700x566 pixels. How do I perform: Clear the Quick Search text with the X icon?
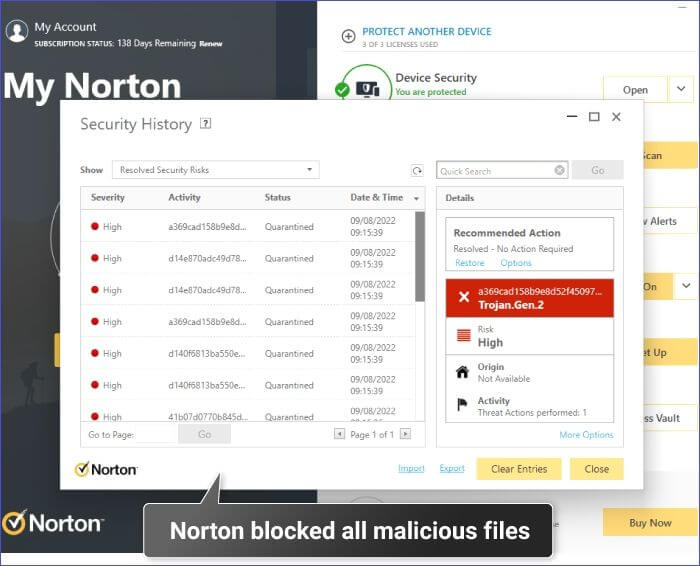point(559,170)
